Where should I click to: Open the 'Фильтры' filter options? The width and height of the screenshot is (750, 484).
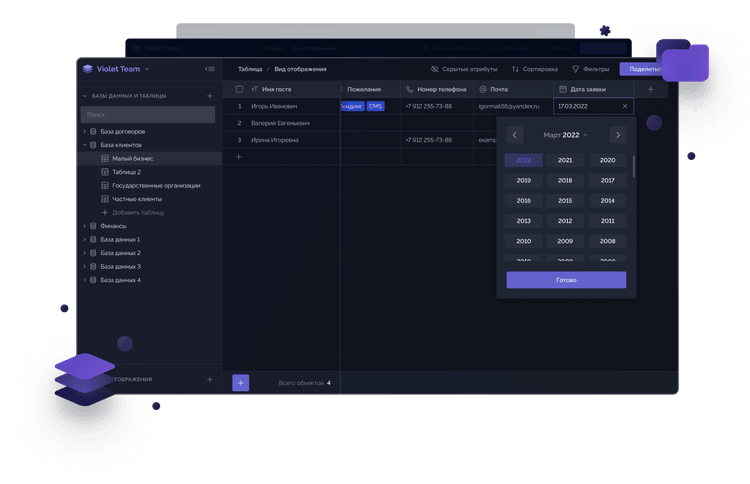tap(590, 69)
